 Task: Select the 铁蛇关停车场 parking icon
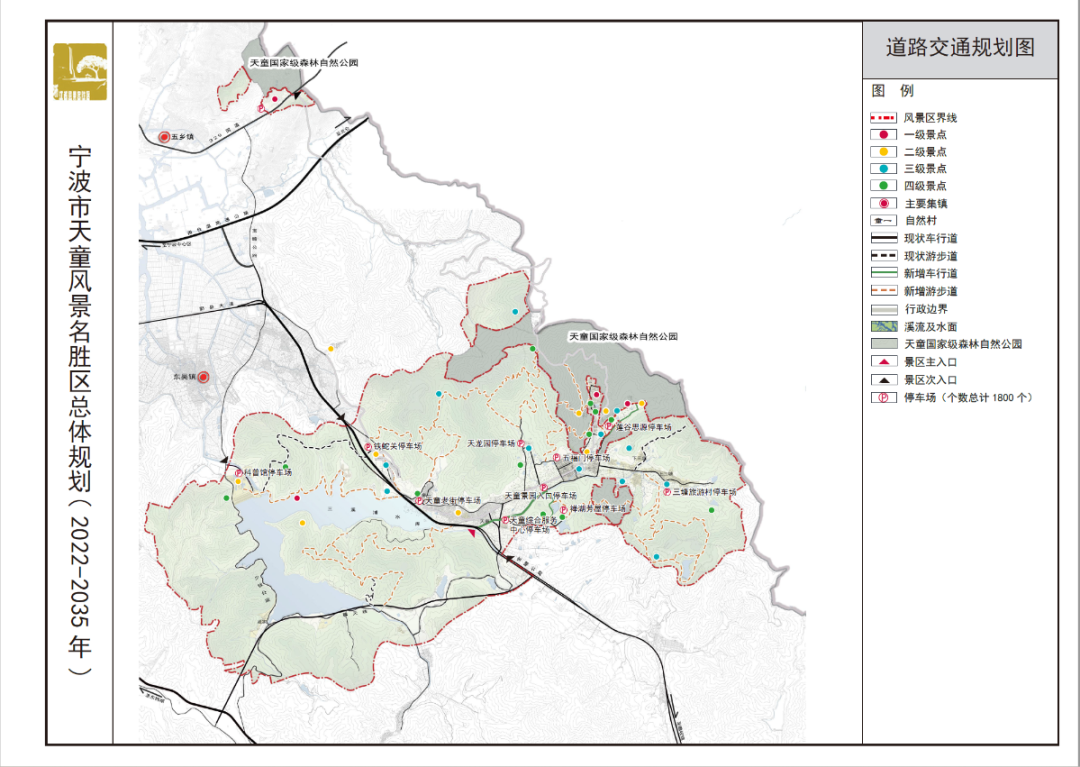(368, 447)
